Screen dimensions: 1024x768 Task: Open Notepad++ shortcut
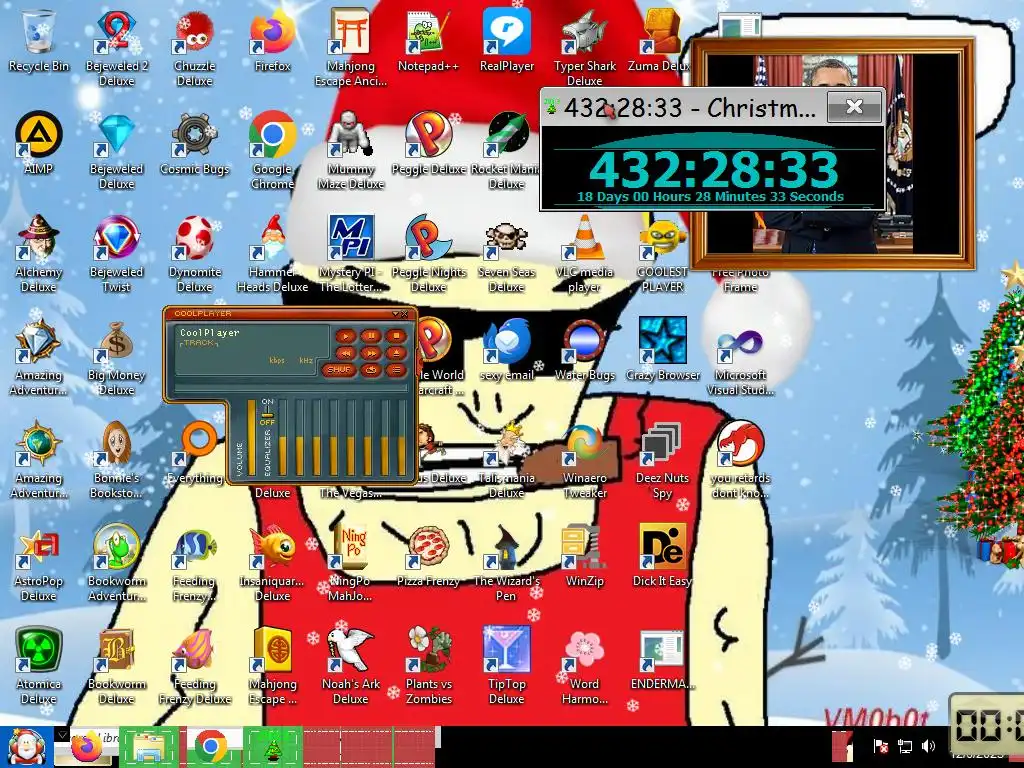tap(428, 40)
